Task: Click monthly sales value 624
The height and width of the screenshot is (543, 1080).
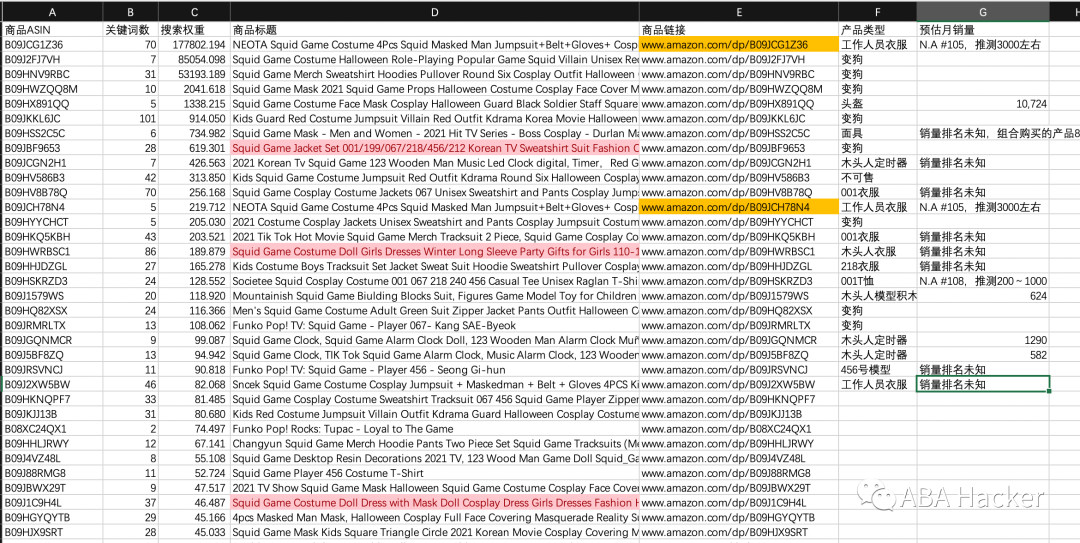Action: (x=983, y=296)
